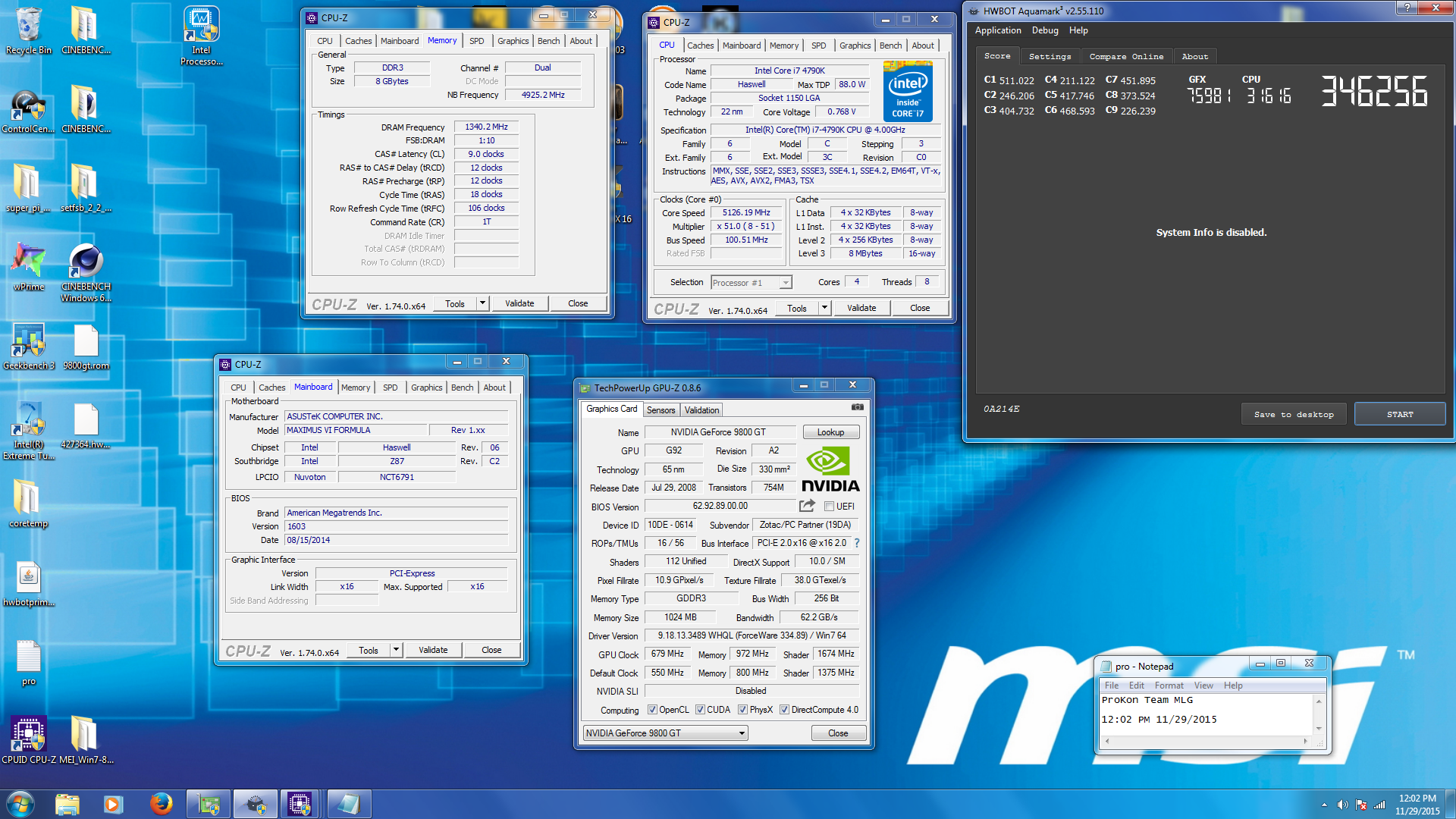Open the coretemp folder icon

click(x=29, y=504)
